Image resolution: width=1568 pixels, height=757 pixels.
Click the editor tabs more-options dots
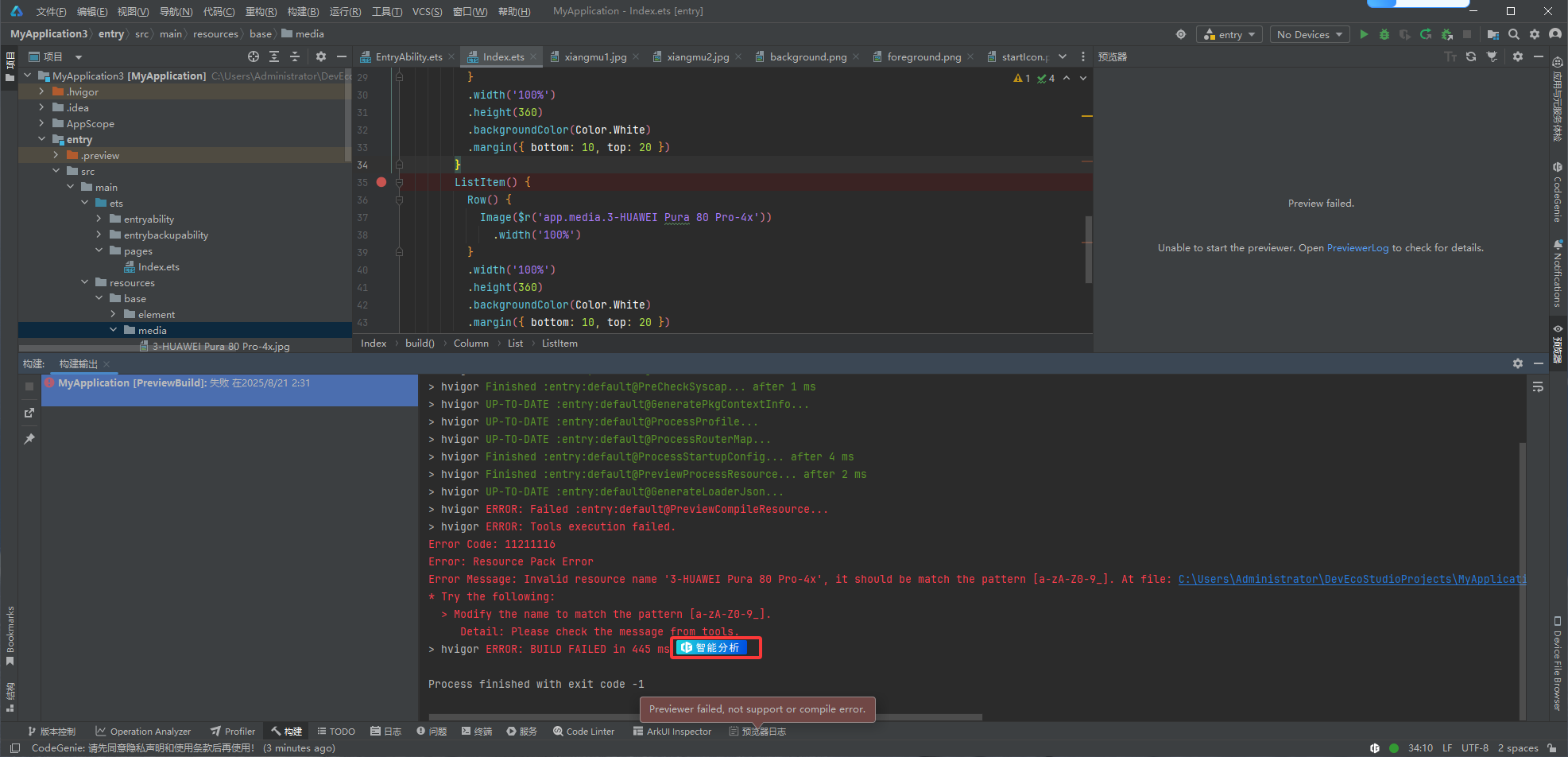[x=1083, y=56]
